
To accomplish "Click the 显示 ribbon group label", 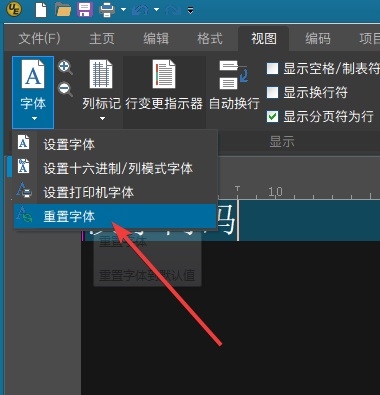I will coord(282,142).
